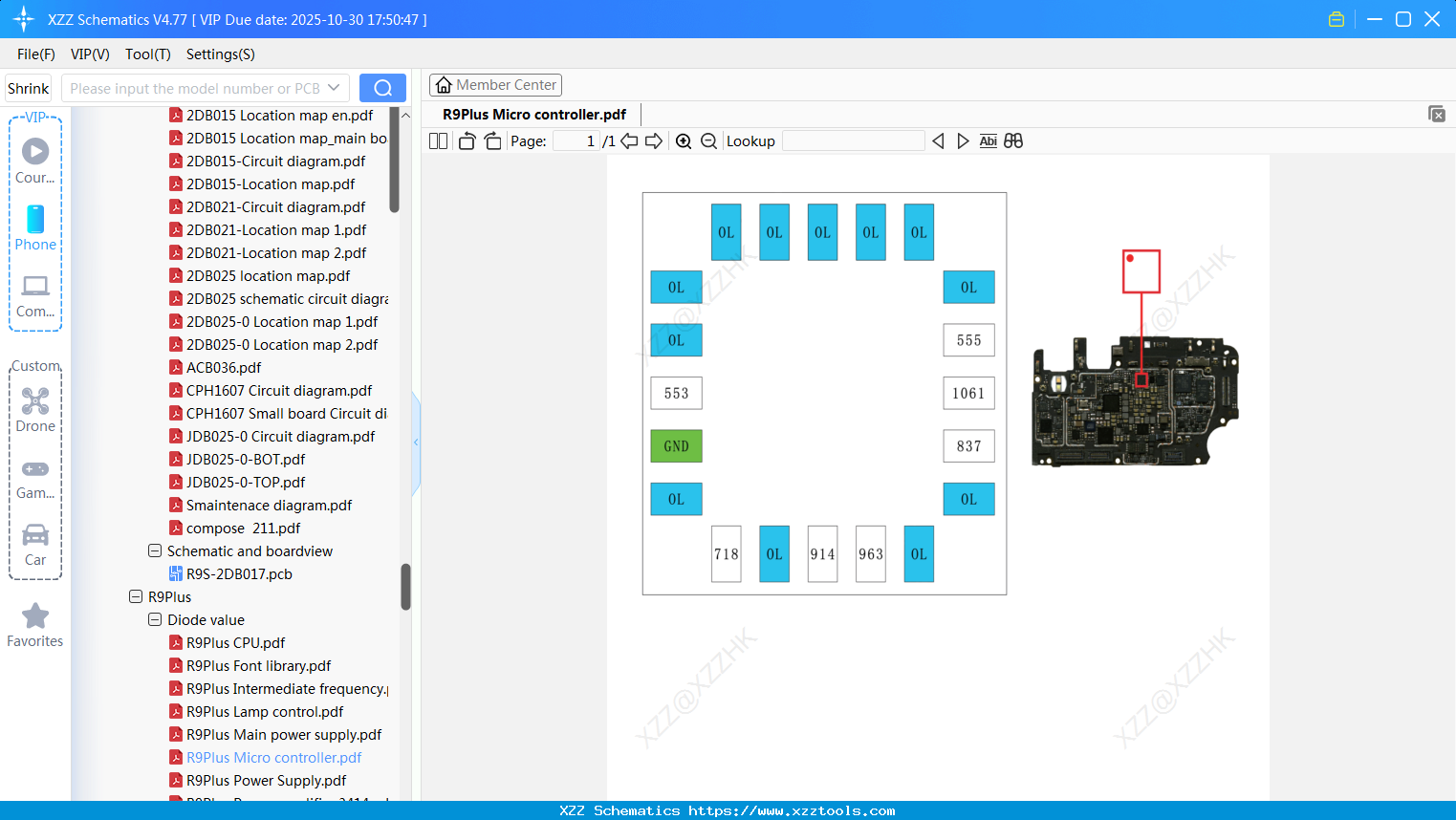Open R9Plus Lamp control.pdf
Image resolution: width=1456 pixels, height=820 pixels.
click(265, 712)
